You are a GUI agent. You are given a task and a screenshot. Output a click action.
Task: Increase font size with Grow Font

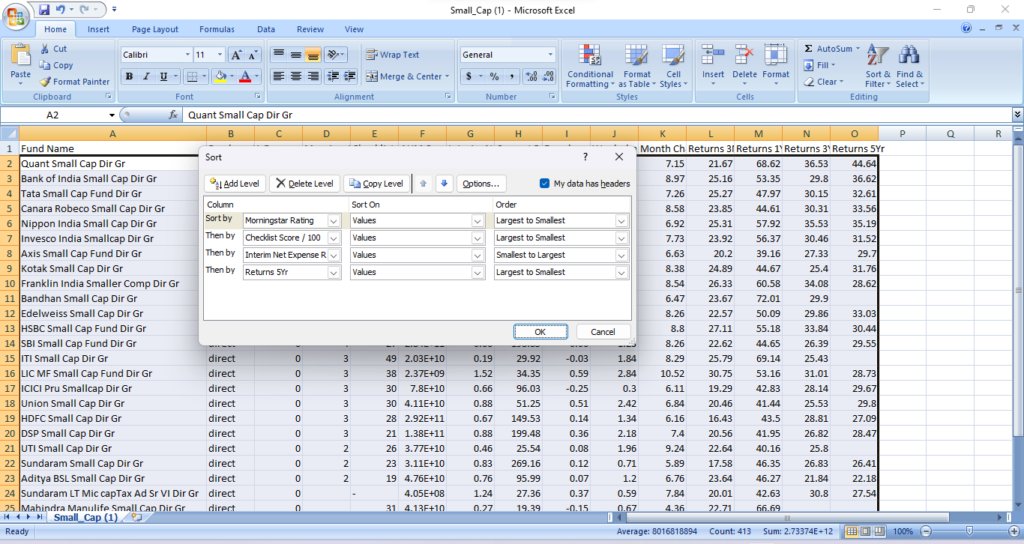pyautogui.click(x=236, y=55)
